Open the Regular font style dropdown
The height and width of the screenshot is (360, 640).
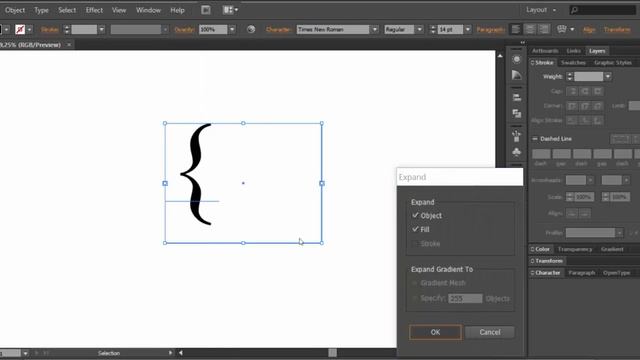[420, 29]
